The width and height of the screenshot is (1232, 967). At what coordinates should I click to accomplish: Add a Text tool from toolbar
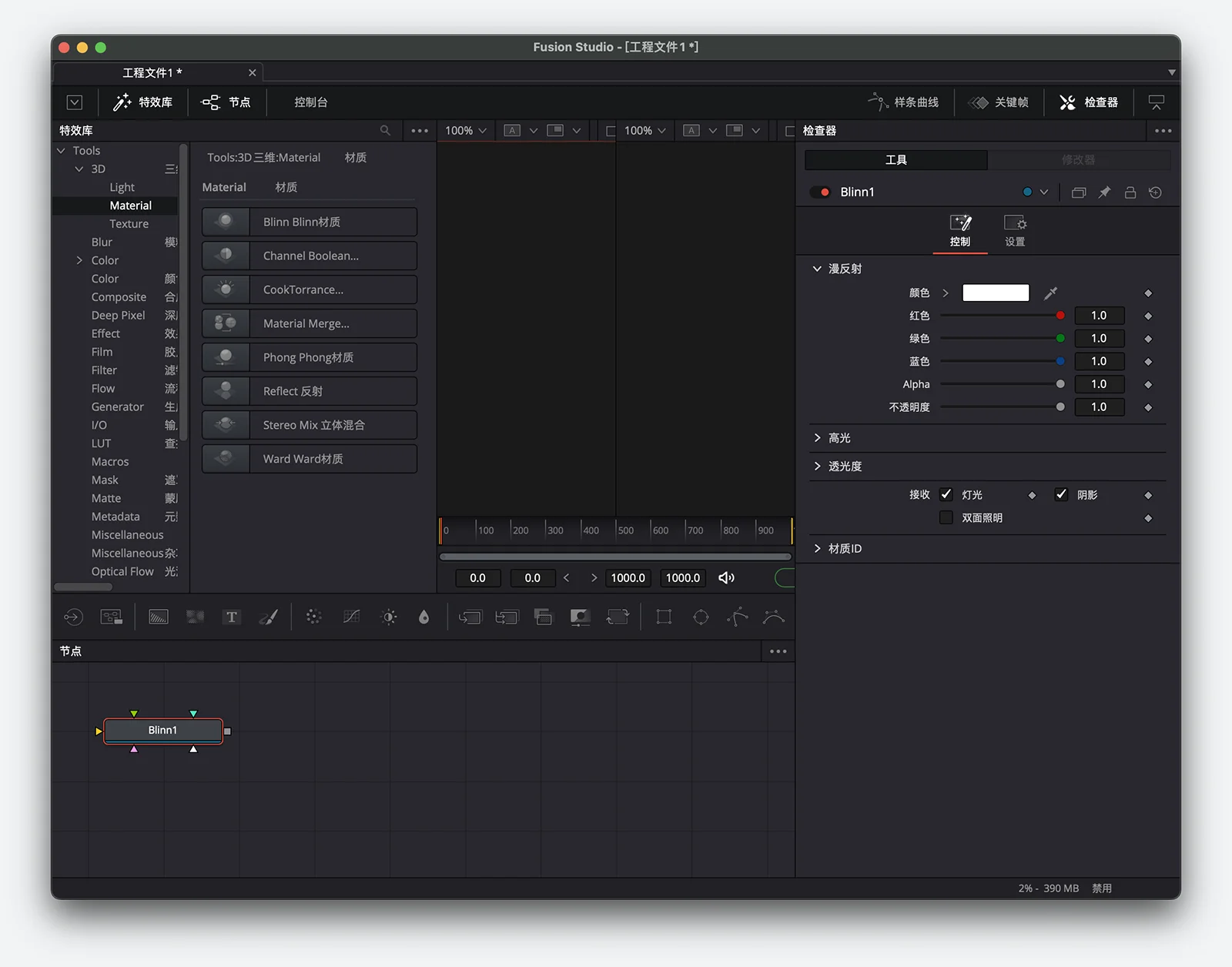click(232, 617)
